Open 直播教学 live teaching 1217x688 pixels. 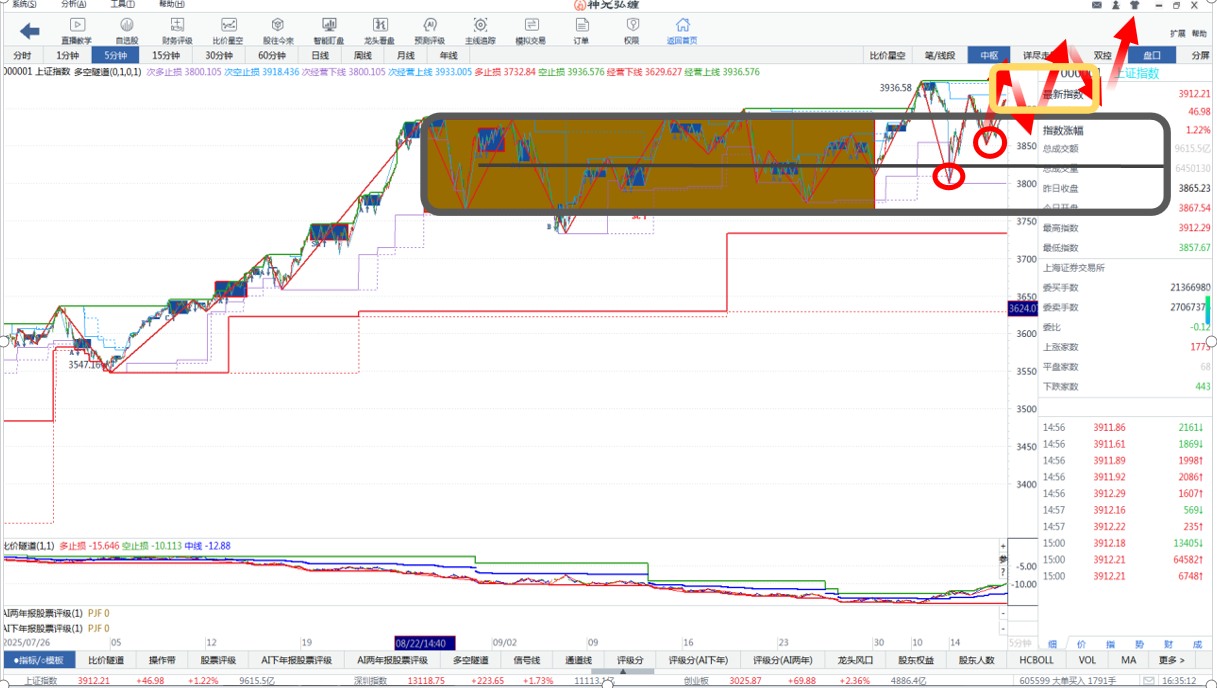(x=76, y=30)
